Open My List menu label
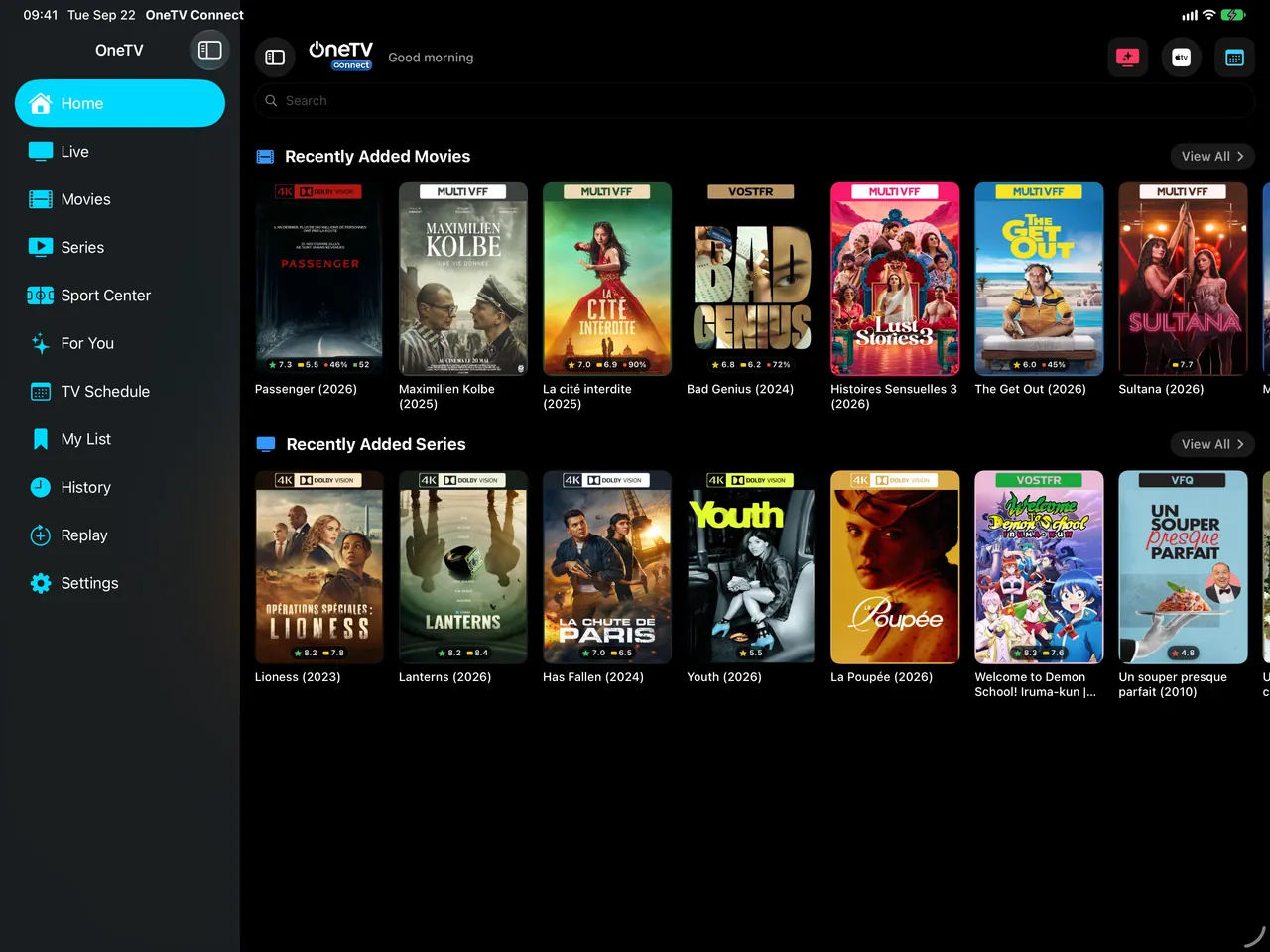Viewport: 1270px width, 952px height. point(85,439)
